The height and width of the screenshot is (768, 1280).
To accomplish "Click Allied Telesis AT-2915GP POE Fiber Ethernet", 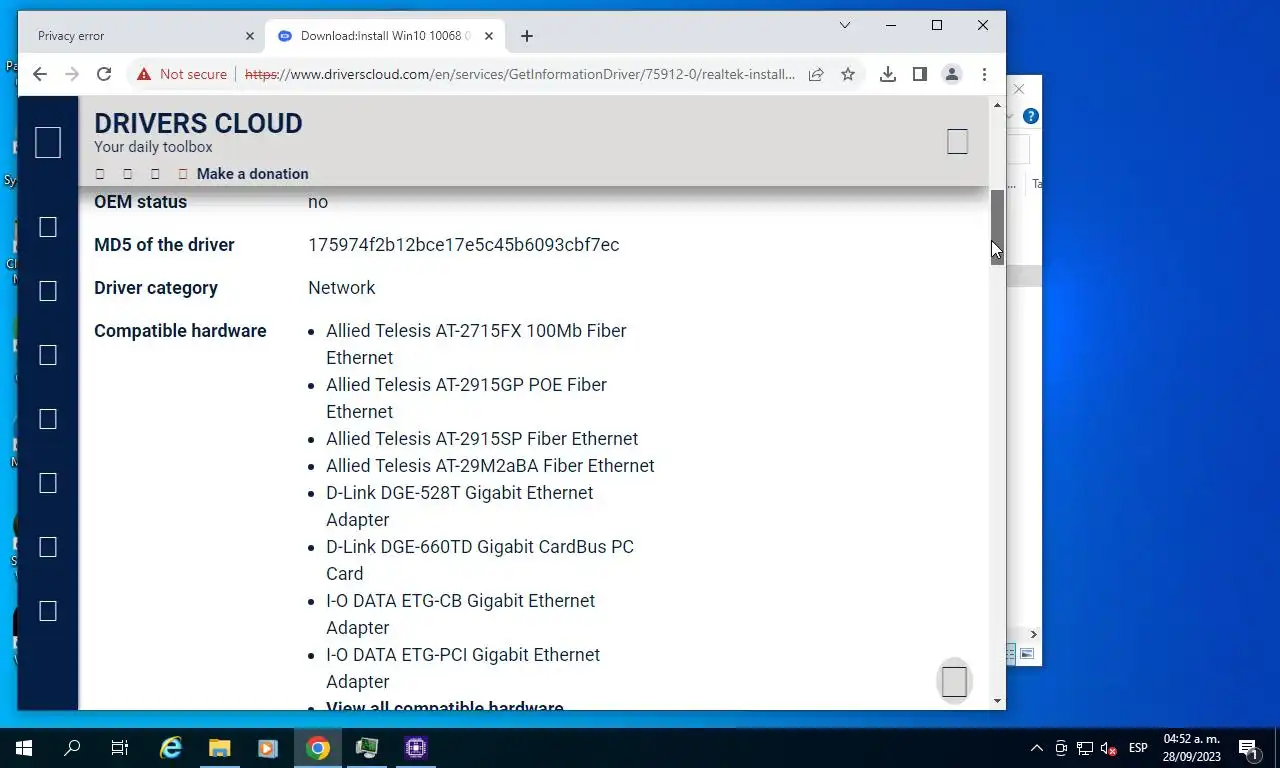I will pyautogui.click(x=466, y=398).
